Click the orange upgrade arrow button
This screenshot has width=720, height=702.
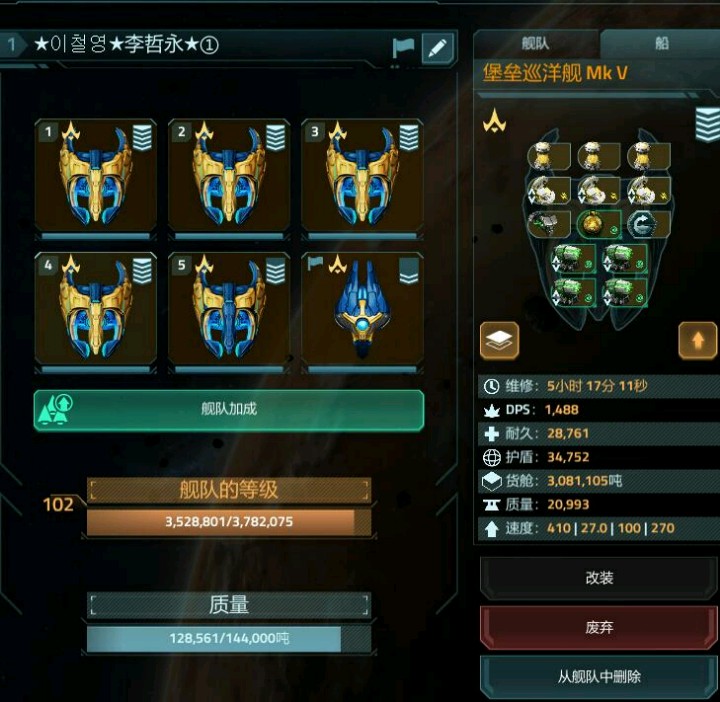pos(698,340)
